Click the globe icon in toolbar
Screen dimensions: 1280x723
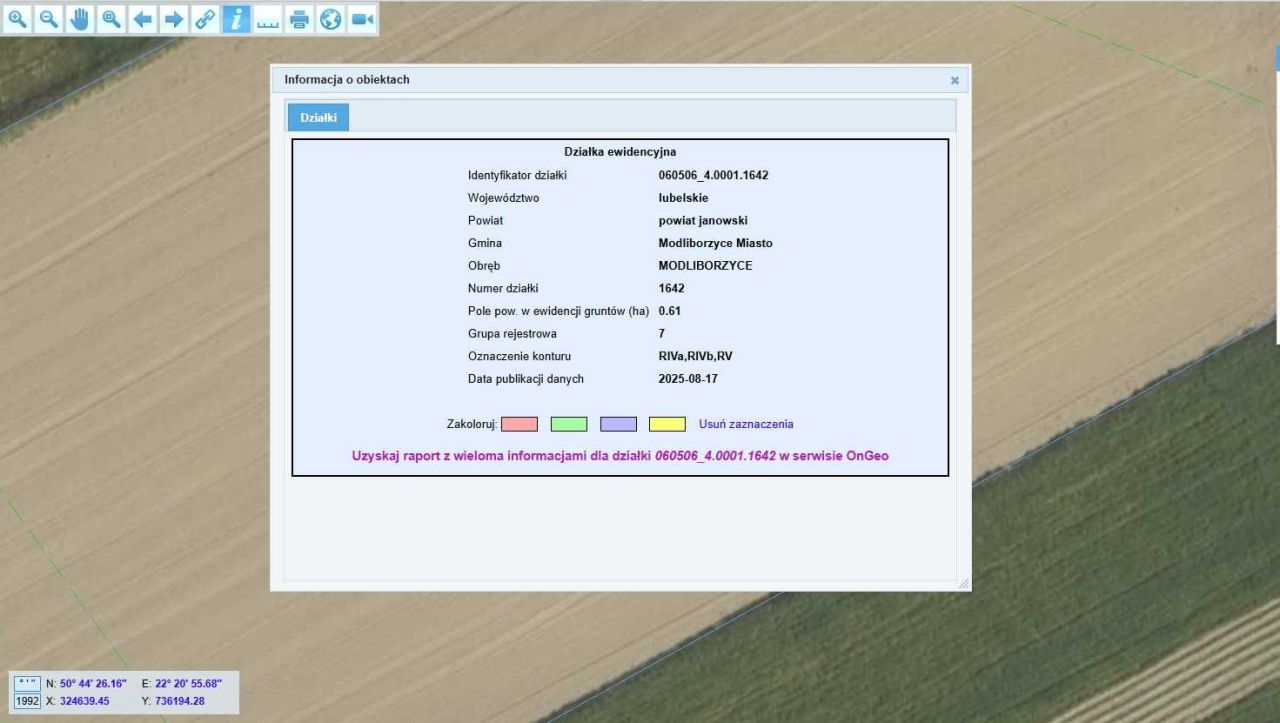(x=329, y=18)
